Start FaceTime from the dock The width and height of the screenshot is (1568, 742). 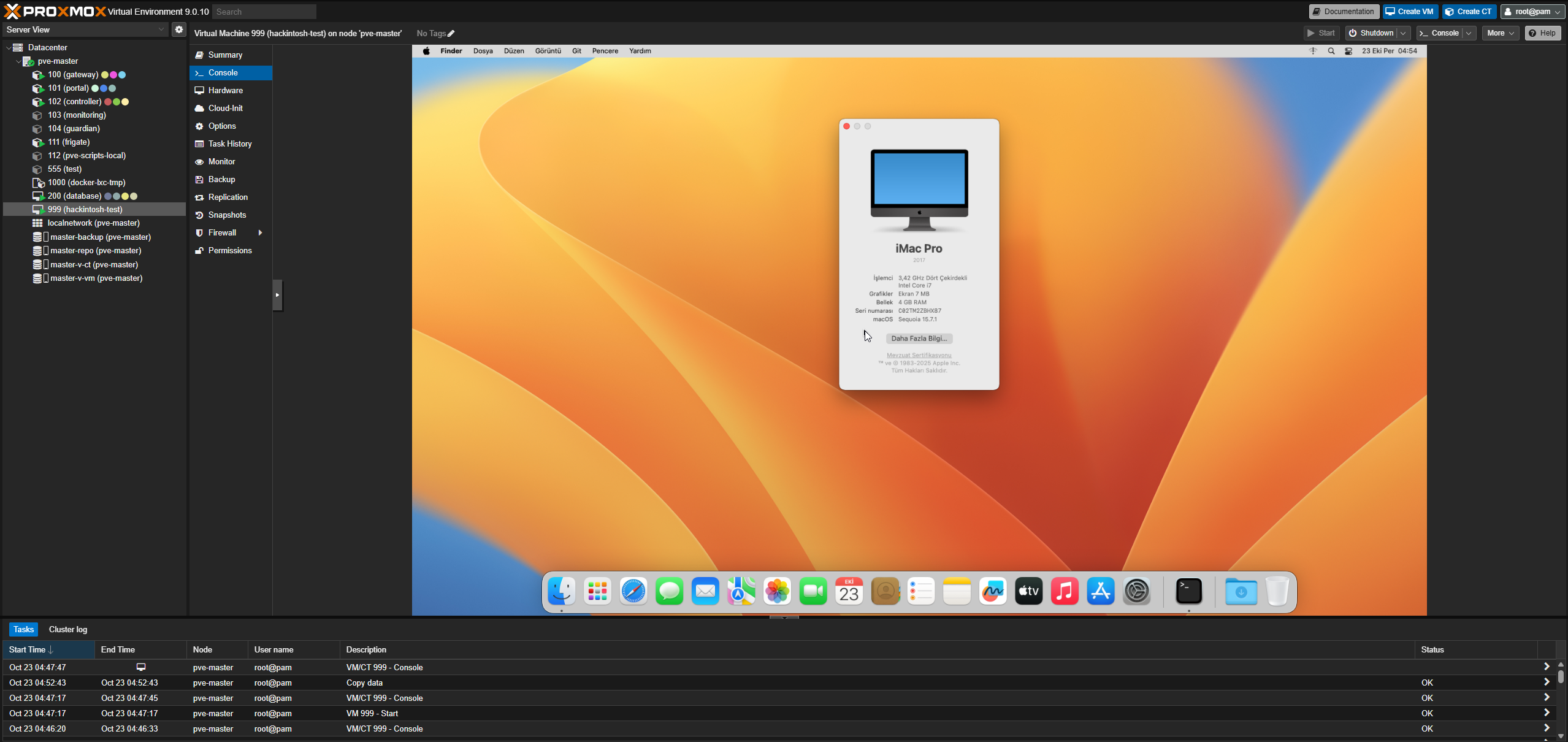813,591
